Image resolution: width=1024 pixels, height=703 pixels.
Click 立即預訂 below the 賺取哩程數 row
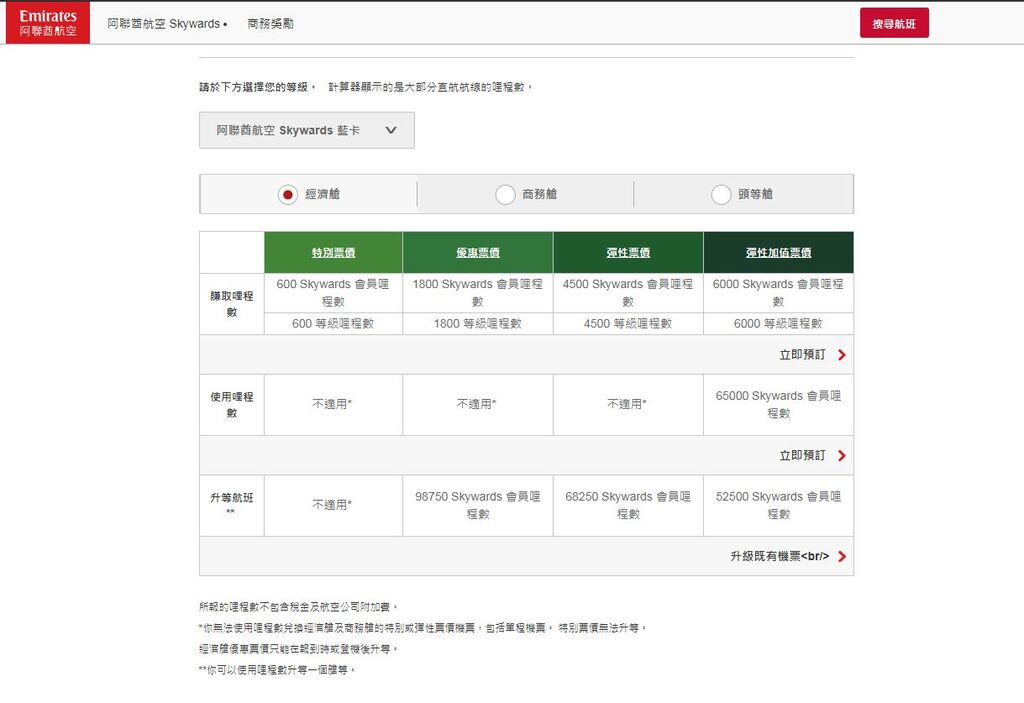click(812, 355)
